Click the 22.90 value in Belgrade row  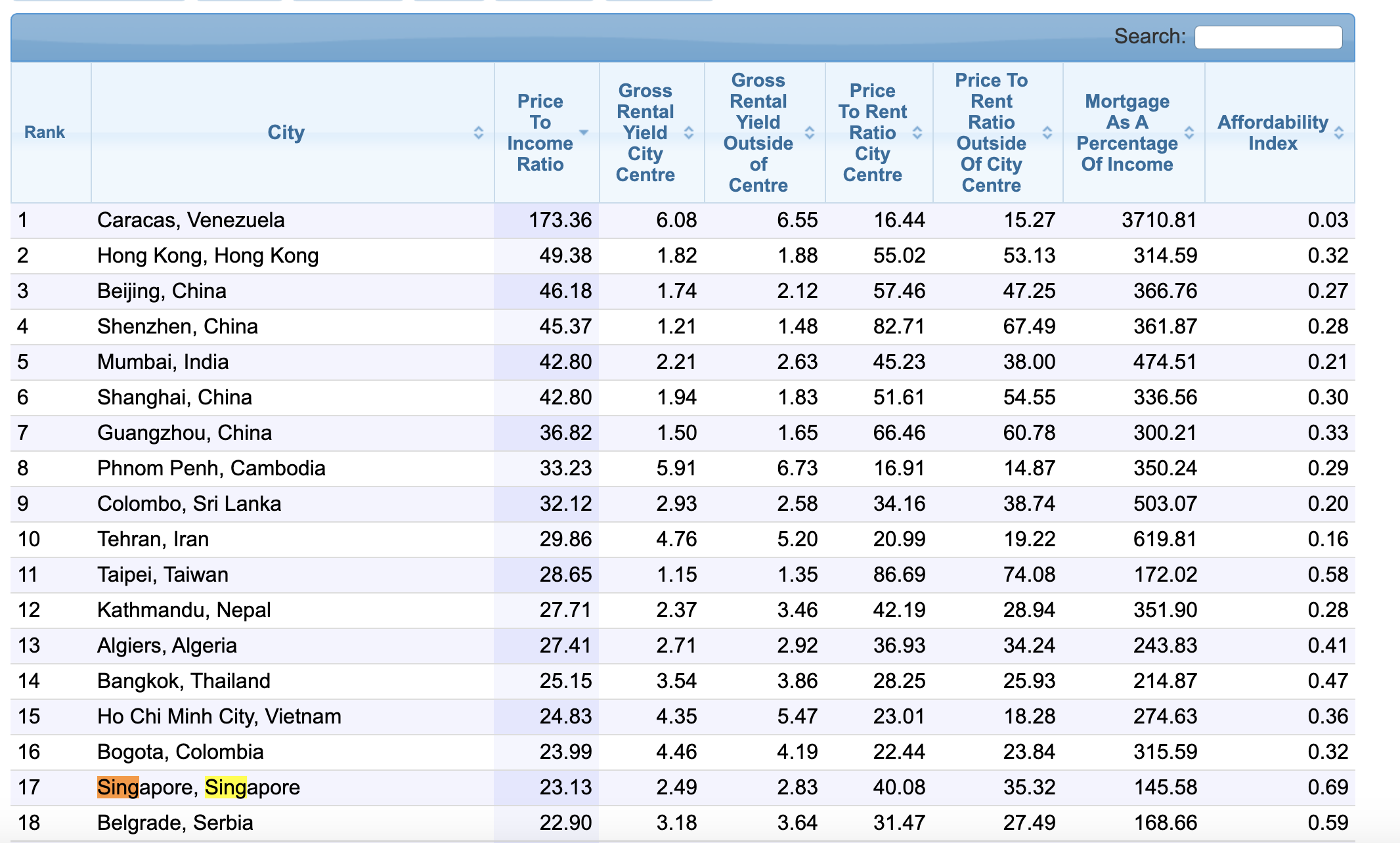(x=565, y=823)
